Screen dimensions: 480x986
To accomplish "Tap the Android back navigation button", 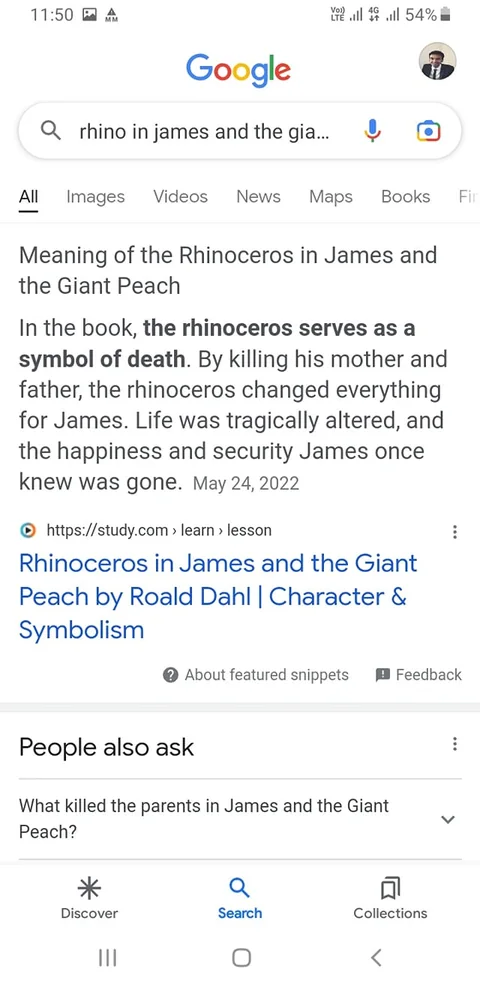I will 376,957.
